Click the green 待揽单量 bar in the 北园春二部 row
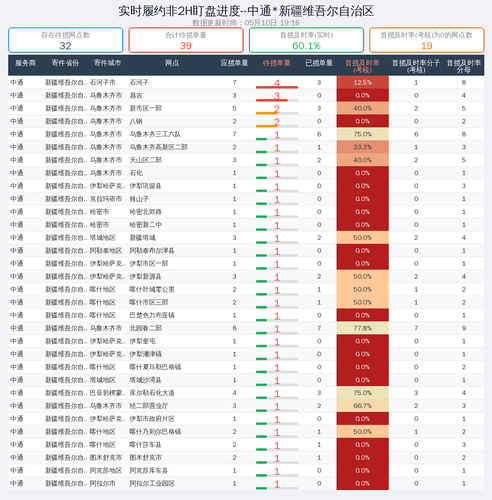Screen dimensions: 492x500 (261, 333)
